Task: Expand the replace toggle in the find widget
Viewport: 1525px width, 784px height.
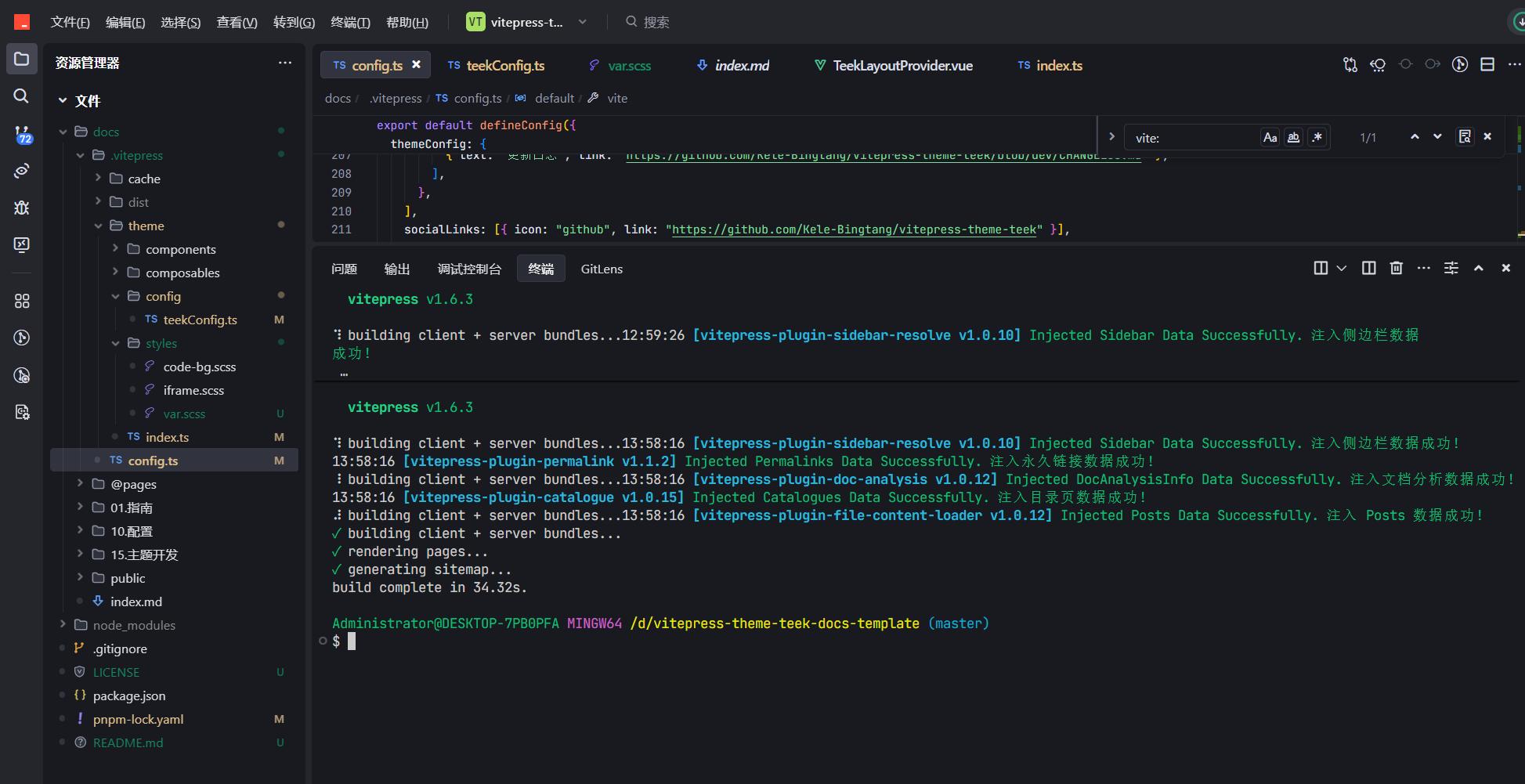Action: (1111, 137)
